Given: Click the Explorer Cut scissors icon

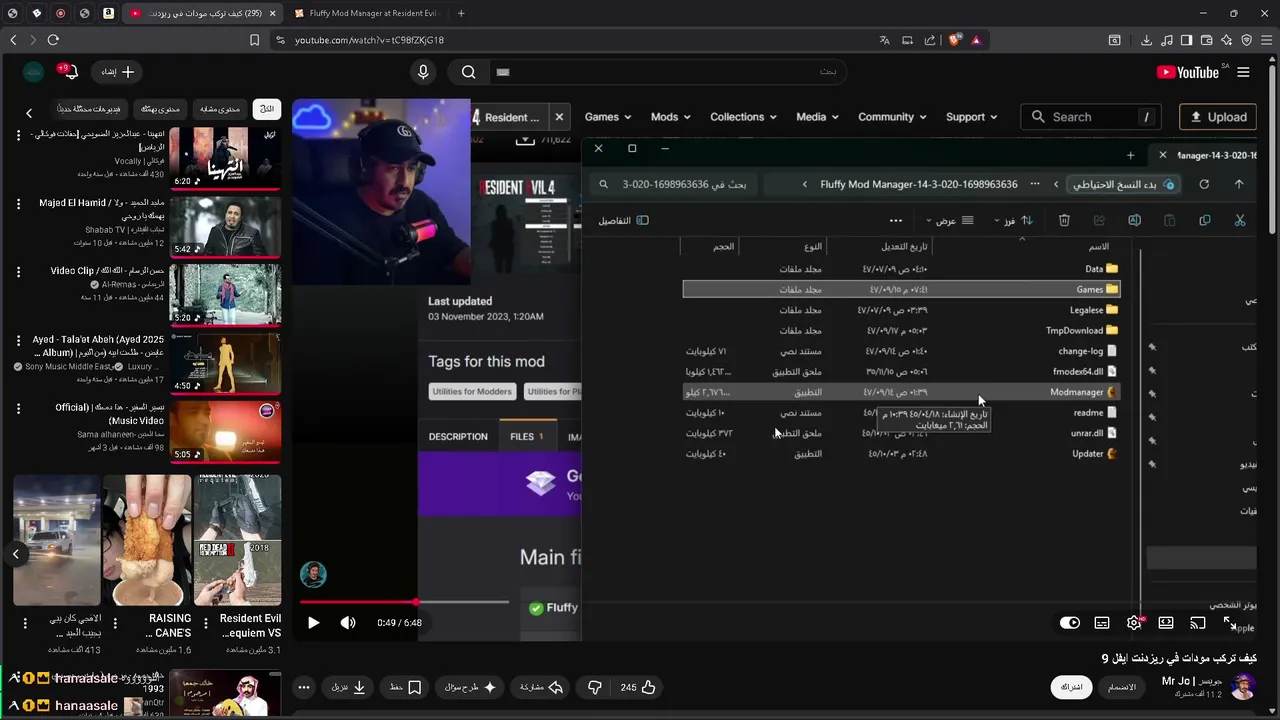Looking at the screenshot, I should click(1240, 220).
